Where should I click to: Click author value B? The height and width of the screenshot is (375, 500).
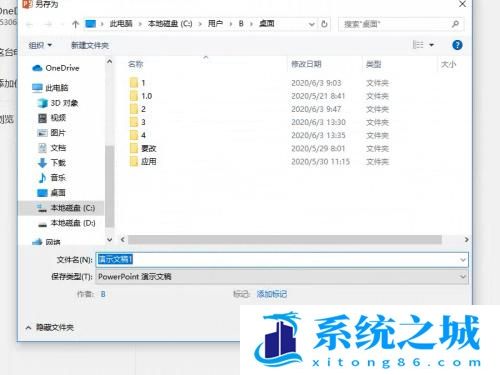coord(103,294)
